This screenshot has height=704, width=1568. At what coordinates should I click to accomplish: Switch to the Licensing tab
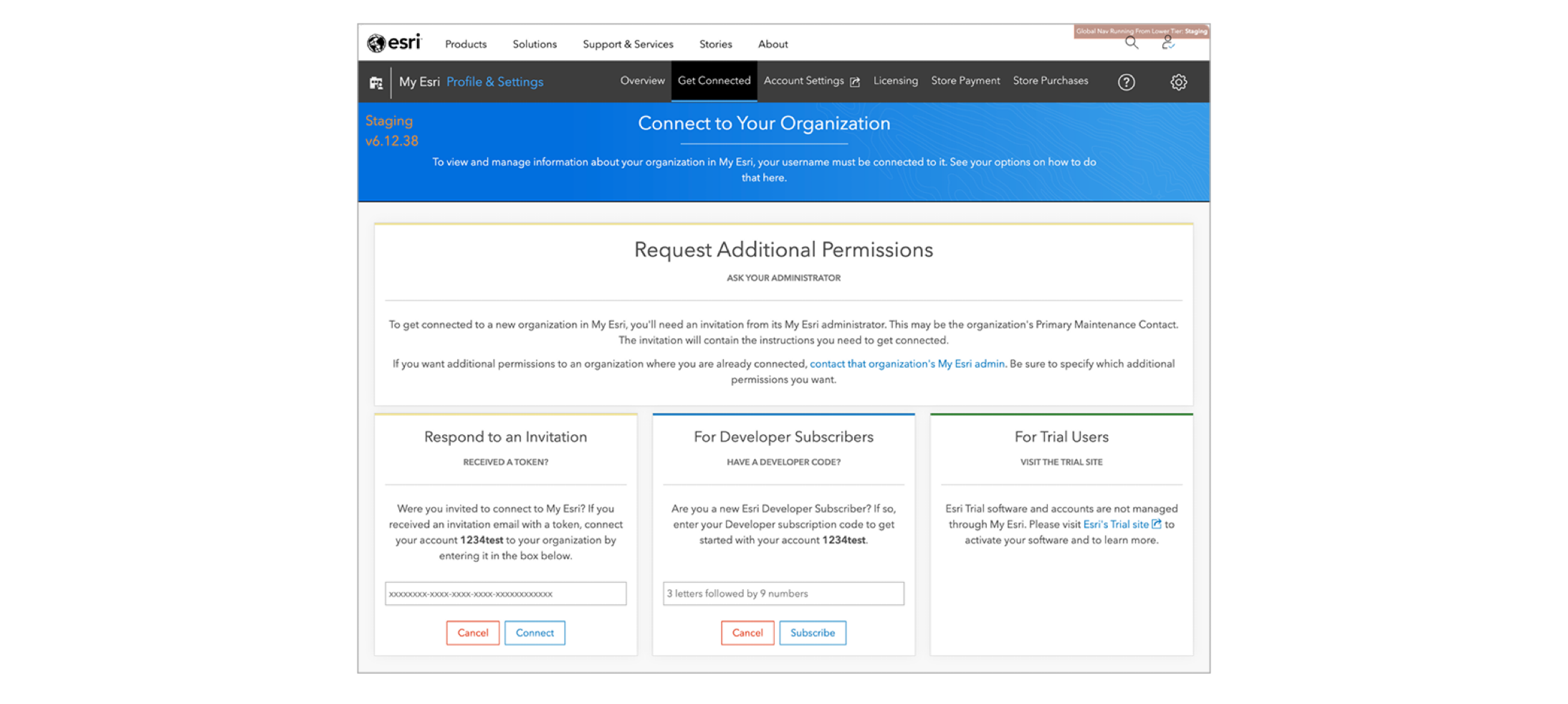895,81
